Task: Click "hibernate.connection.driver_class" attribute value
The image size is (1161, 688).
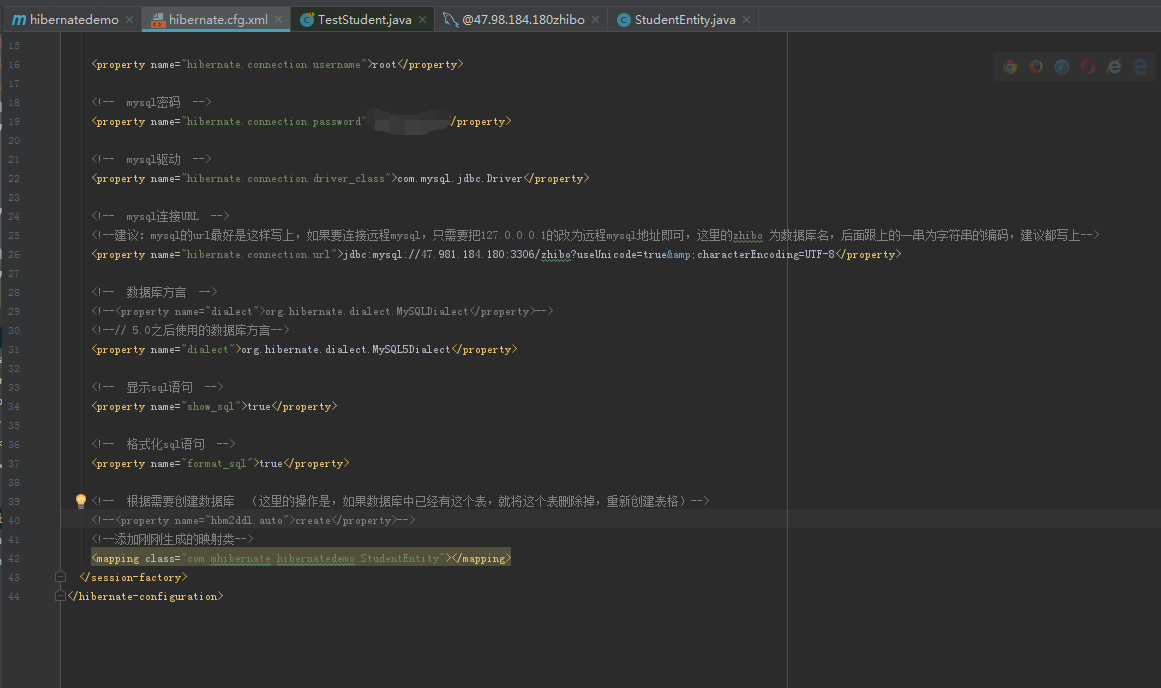Action: [x=285, y=178]
